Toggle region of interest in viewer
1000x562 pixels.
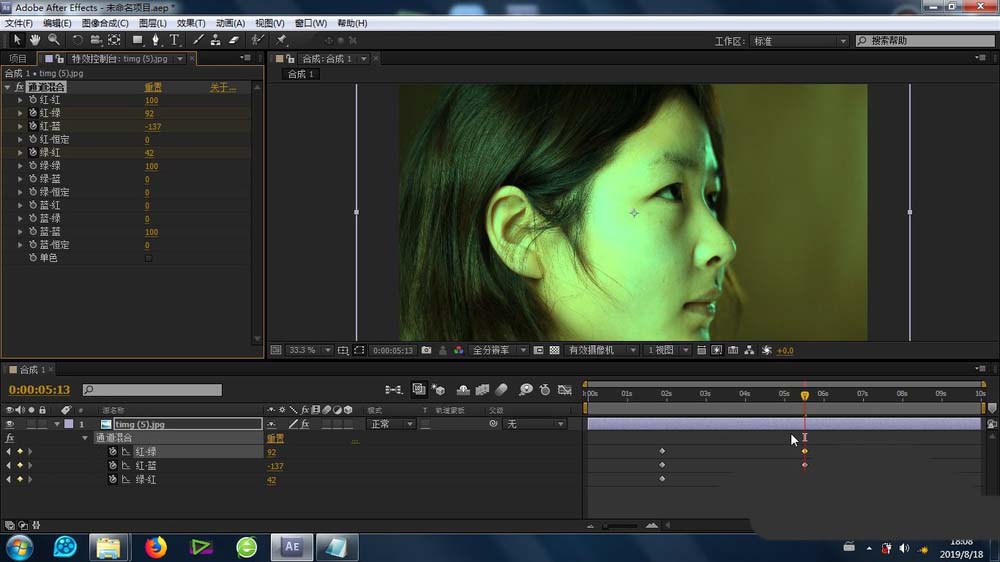pyautogui.click(x=359, y=350)
